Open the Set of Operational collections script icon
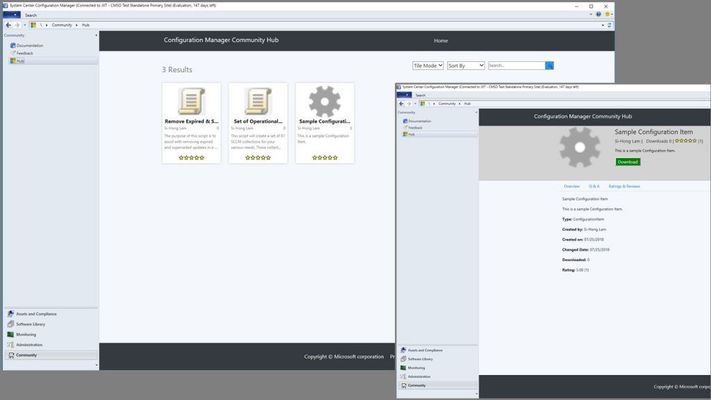This screenshot has height=400, width=711. [x=258, y=101]
